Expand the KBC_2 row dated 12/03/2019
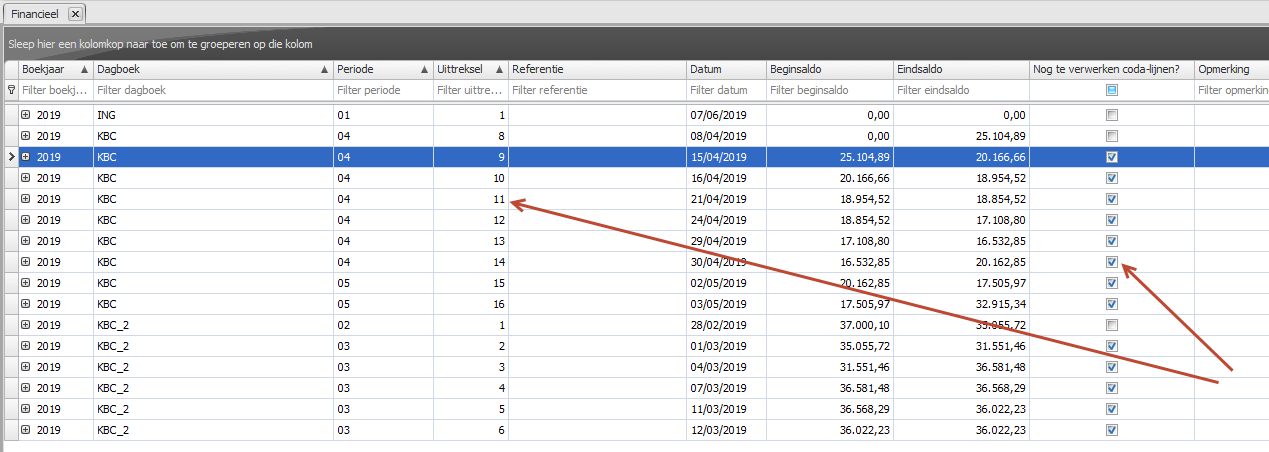 (x=26, y=430)
